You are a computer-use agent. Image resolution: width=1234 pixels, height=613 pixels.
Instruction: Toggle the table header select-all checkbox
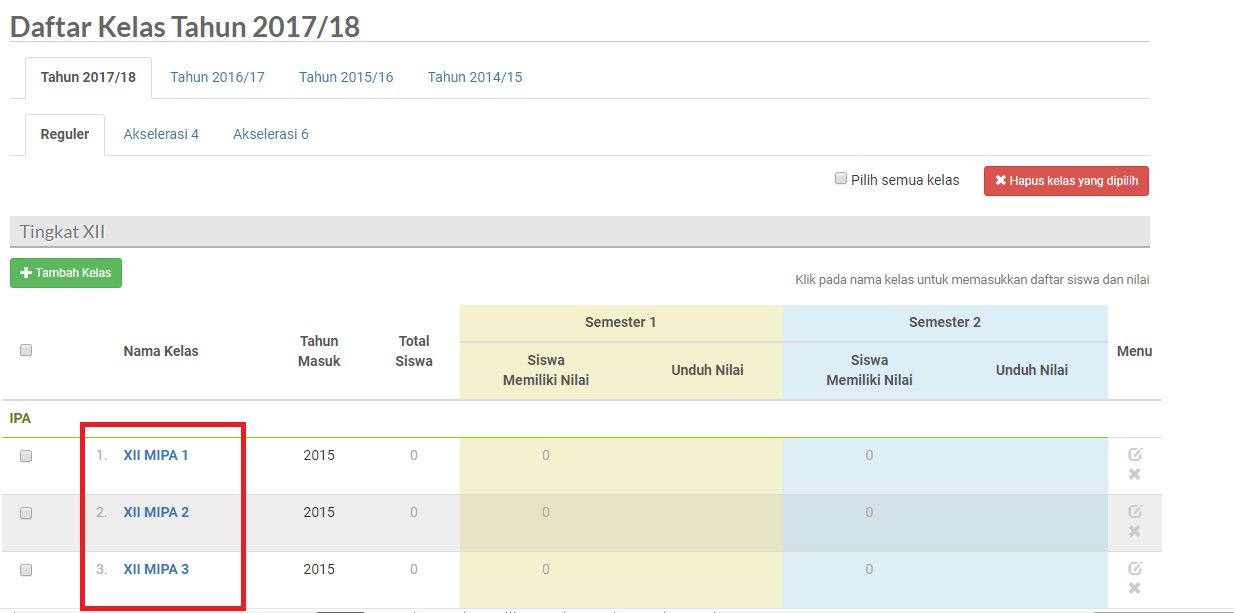(26, 350)
